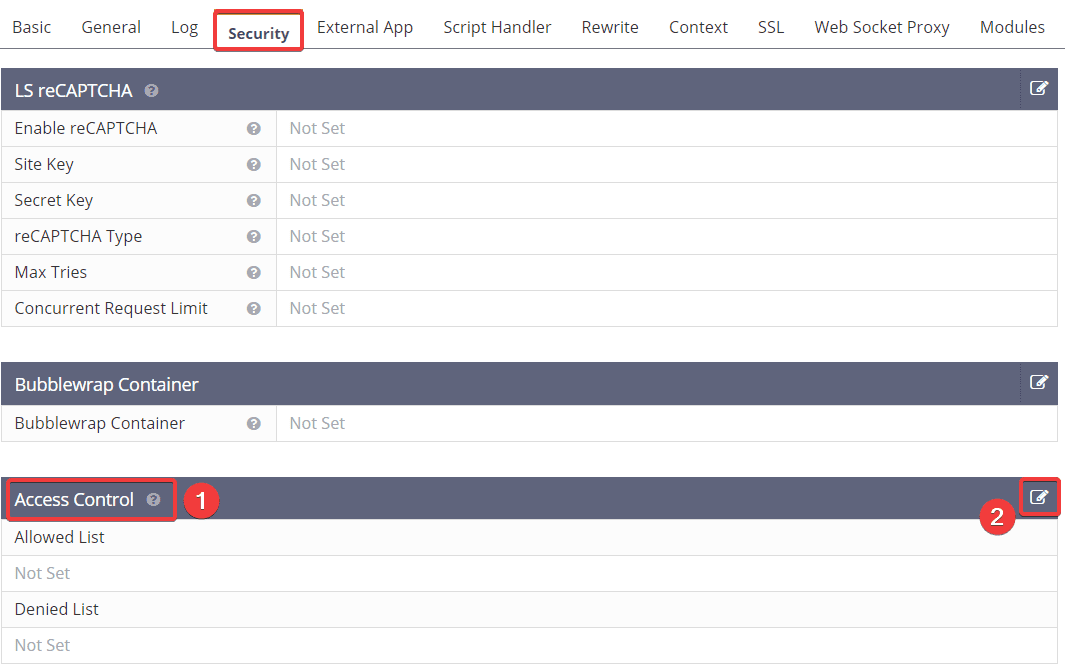Image resolution: width=1065 pixels, height=665 pixels.
Task: Open the Script Handler tab
Action: click(x=497, y=27)
